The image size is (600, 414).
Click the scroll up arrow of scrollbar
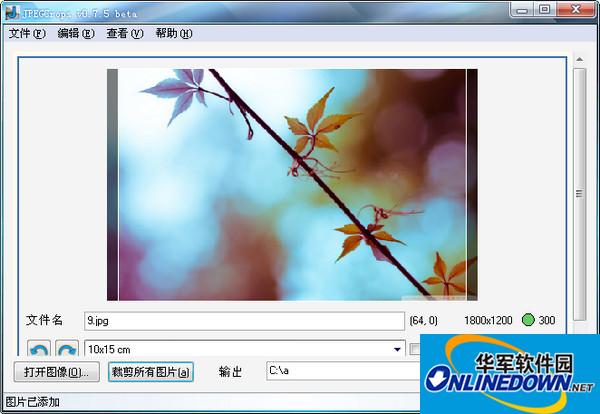580,60
